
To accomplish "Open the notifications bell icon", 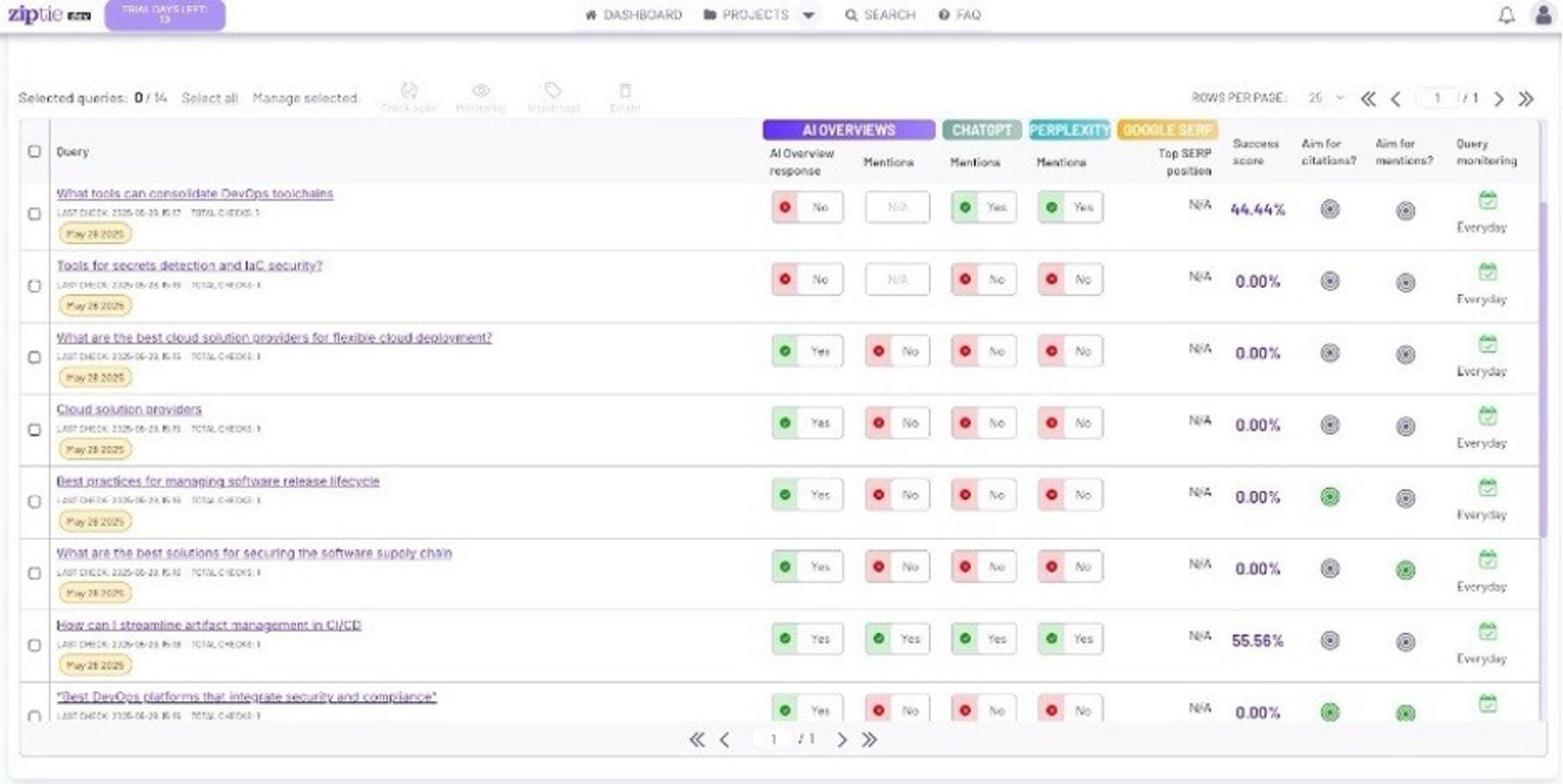I will 1506,15.
